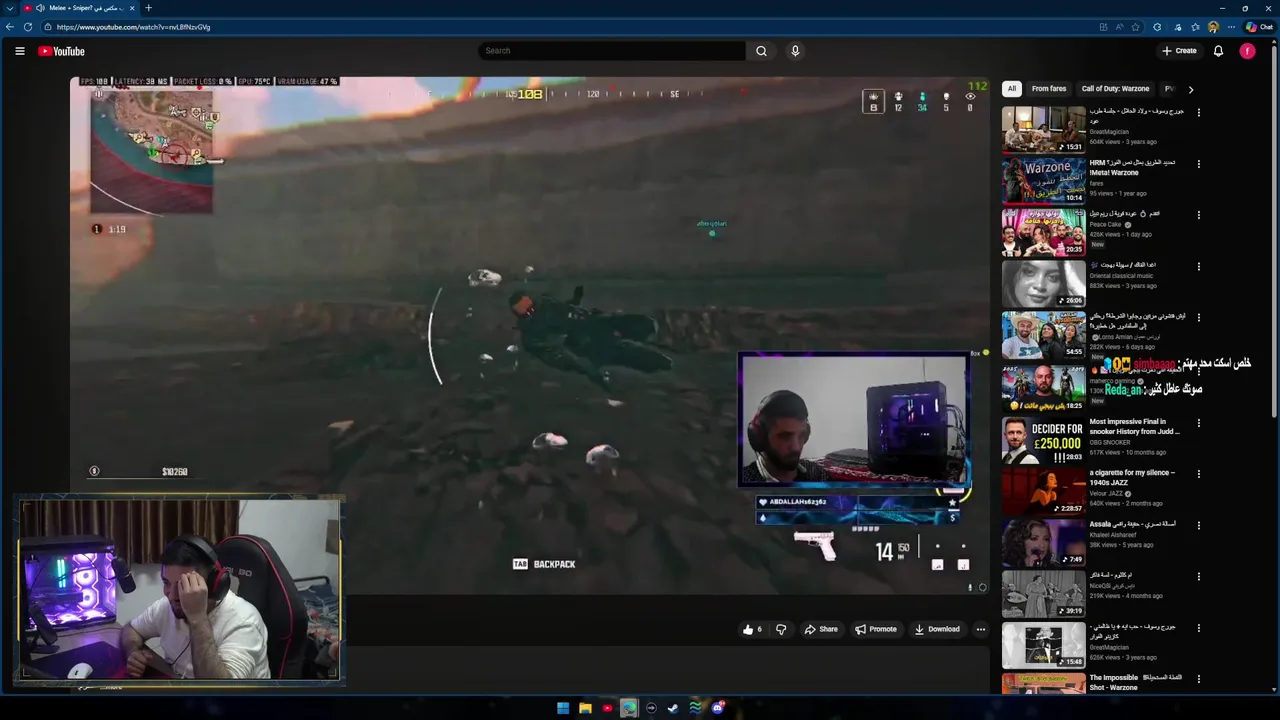Go to YouTube home via logo
Viewport: 1280px width, 720px height.
coord(62,51)
